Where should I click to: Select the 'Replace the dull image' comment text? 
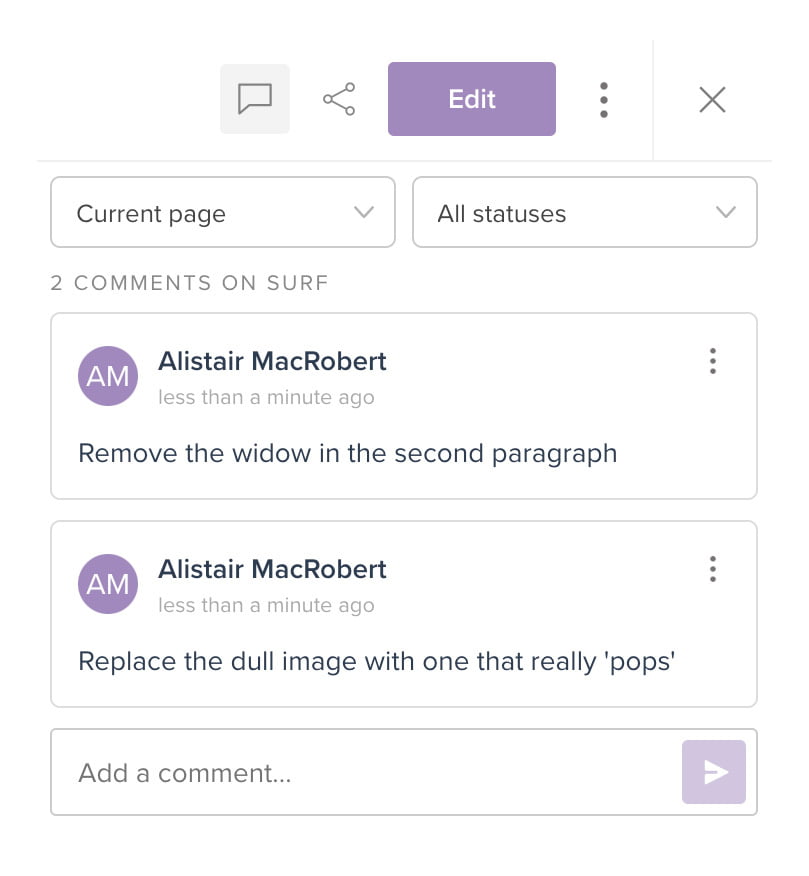point(377,661)
